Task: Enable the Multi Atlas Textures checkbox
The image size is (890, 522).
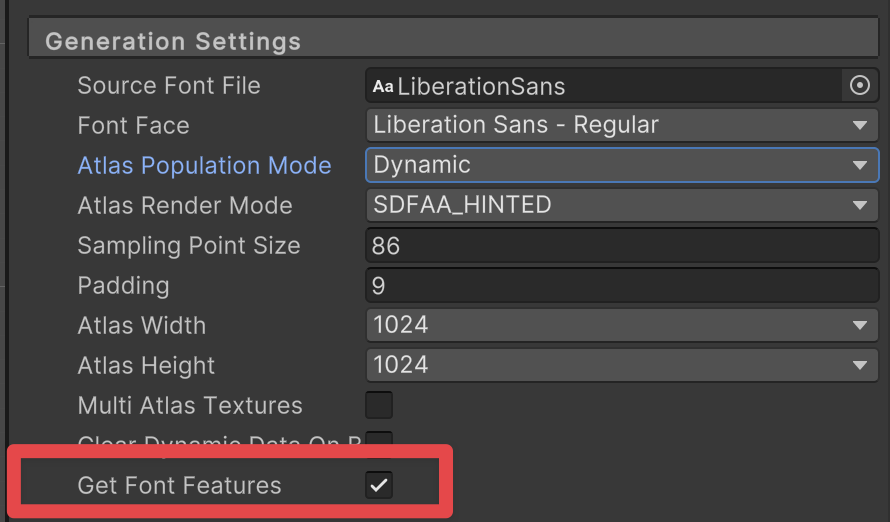Action: click(379, 405)
